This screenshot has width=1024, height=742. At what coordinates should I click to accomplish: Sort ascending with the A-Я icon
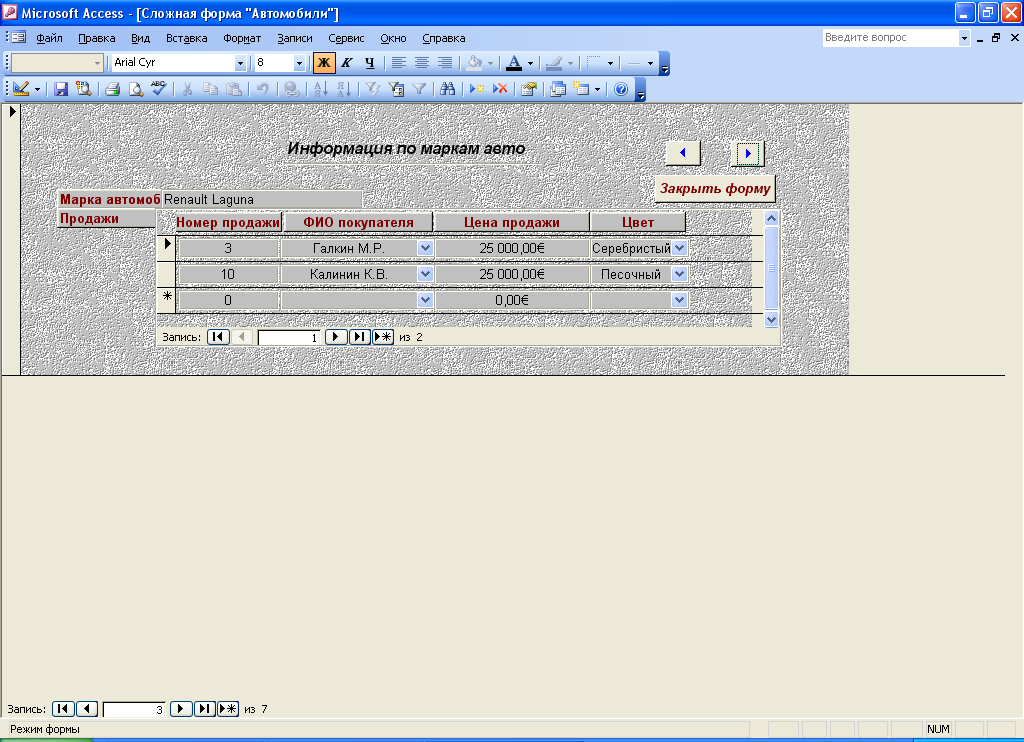(321, 89)
